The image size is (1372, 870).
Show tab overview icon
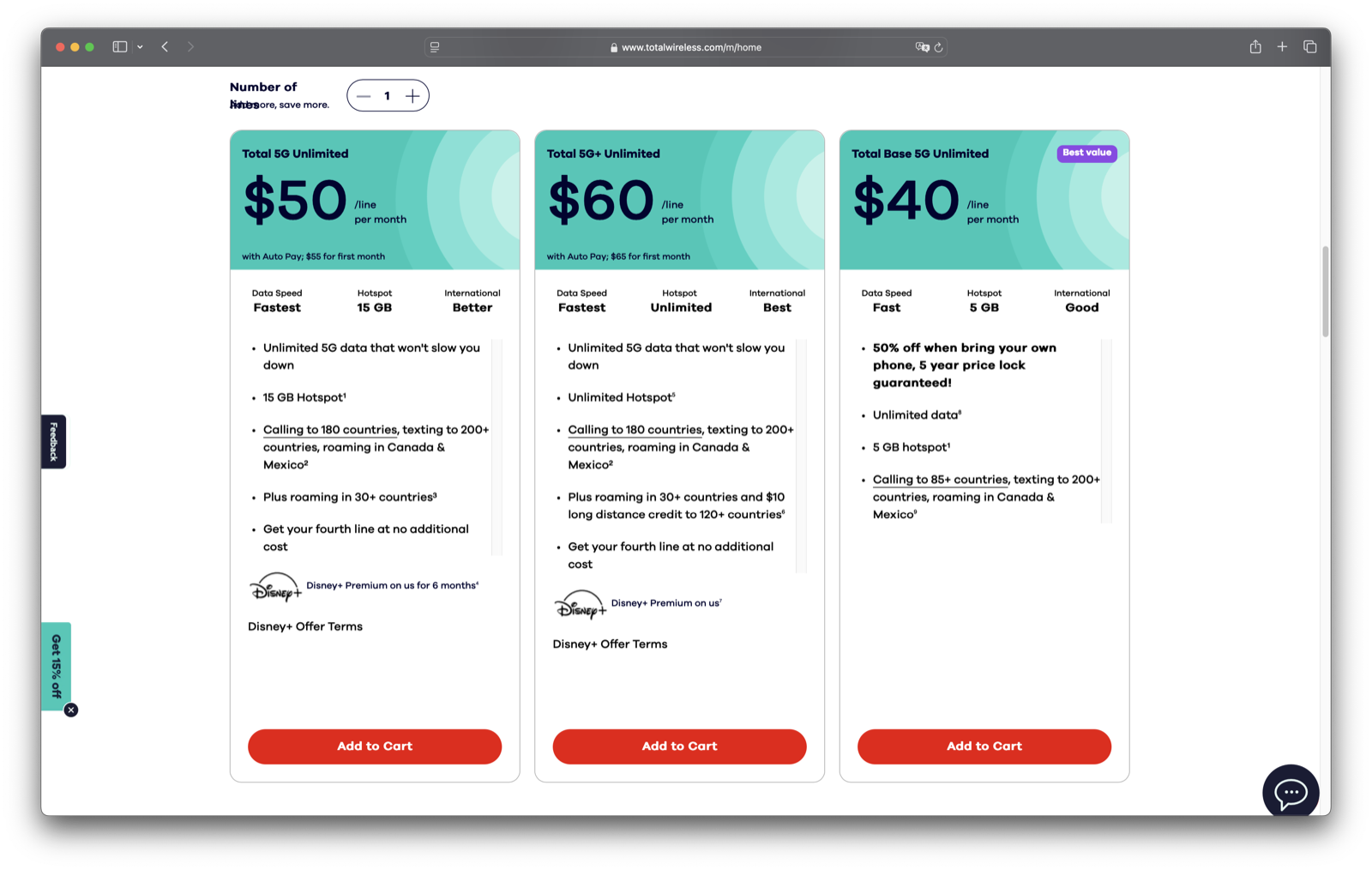click(1309, 47)
